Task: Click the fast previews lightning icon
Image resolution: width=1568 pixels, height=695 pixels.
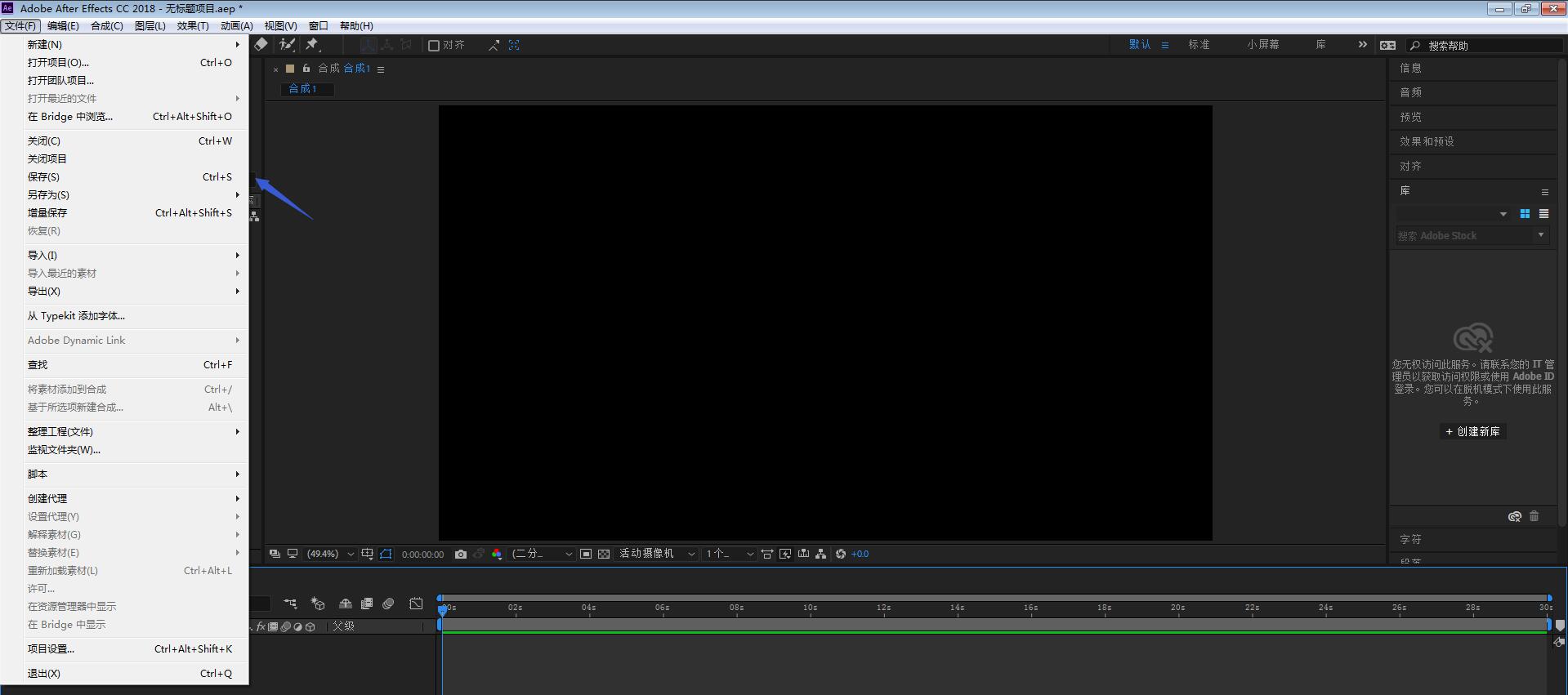Action: click(785, 554)
